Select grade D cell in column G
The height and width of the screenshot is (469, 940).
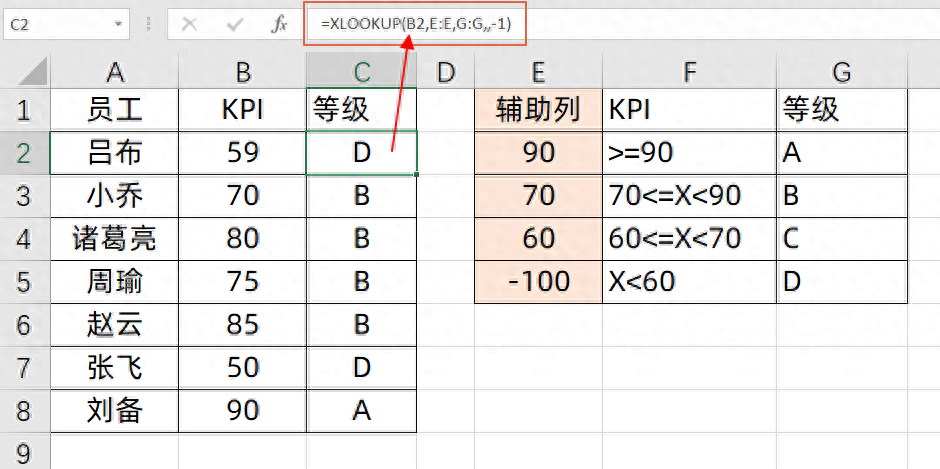click(842, 282)
